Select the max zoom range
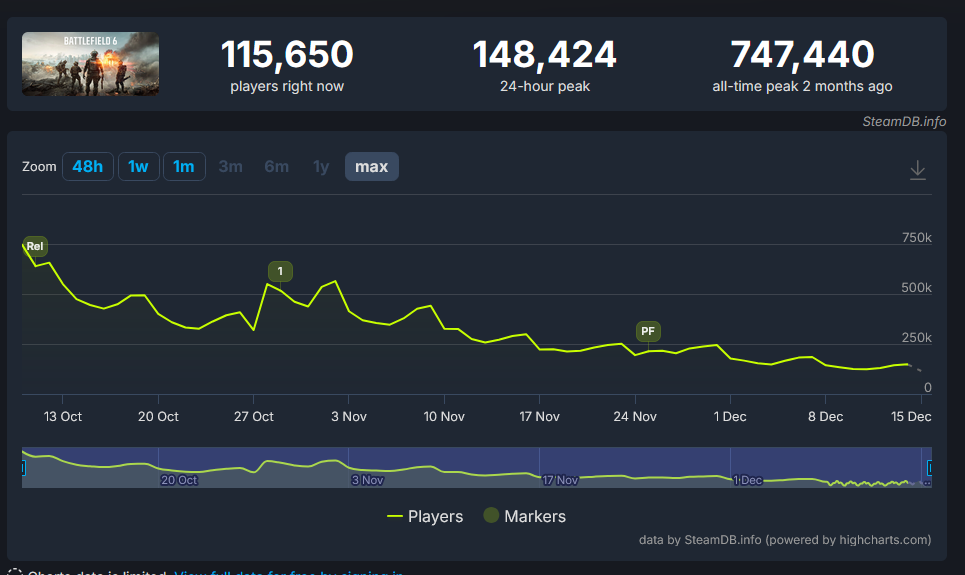965x575 pixels. 372,166
